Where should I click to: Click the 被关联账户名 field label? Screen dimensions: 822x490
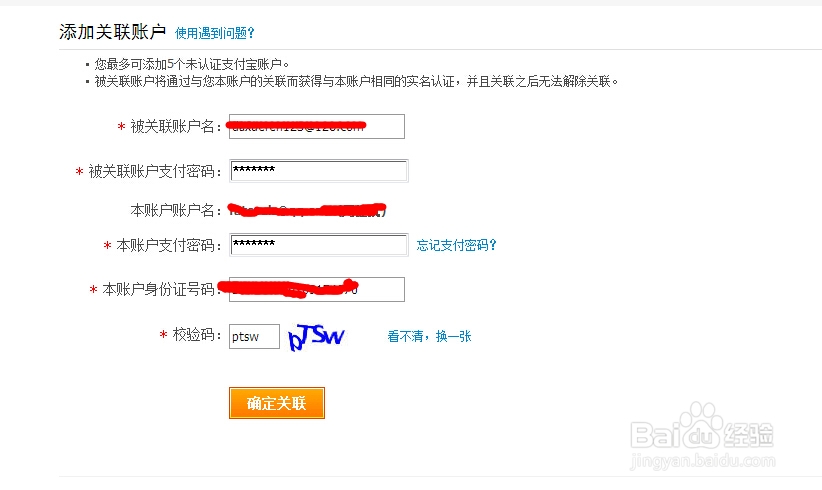click(173, 127)
